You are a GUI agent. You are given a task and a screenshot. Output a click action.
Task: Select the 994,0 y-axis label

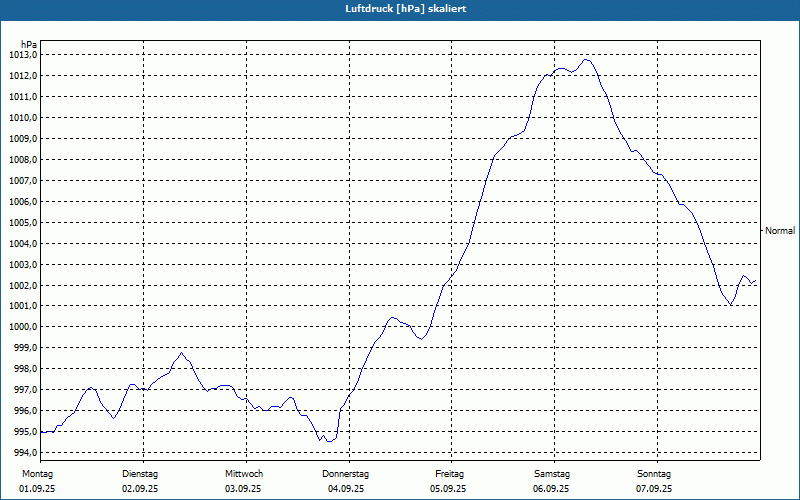tap(24, 452)
